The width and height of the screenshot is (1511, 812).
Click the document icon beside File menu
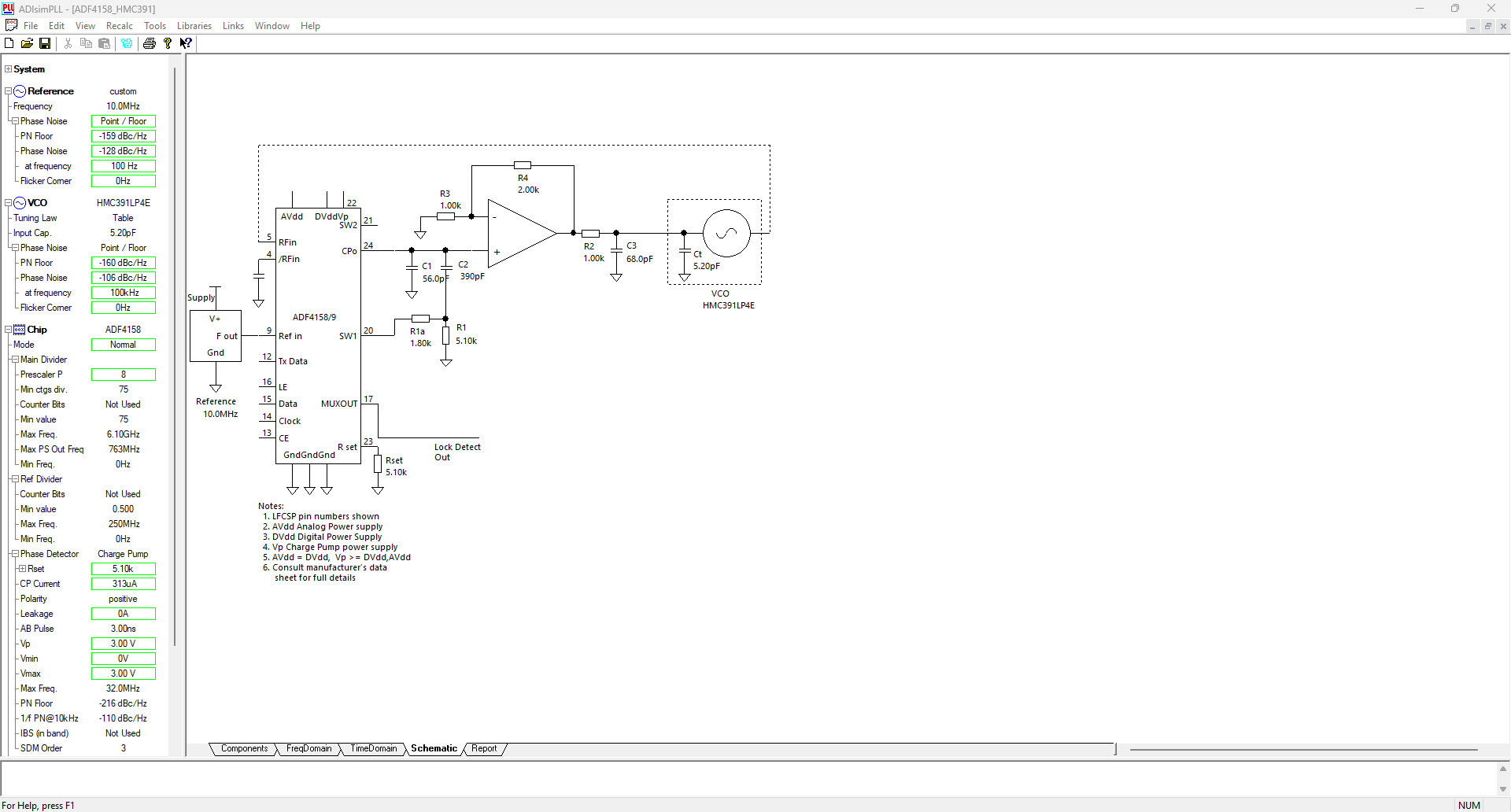(11, 25)
